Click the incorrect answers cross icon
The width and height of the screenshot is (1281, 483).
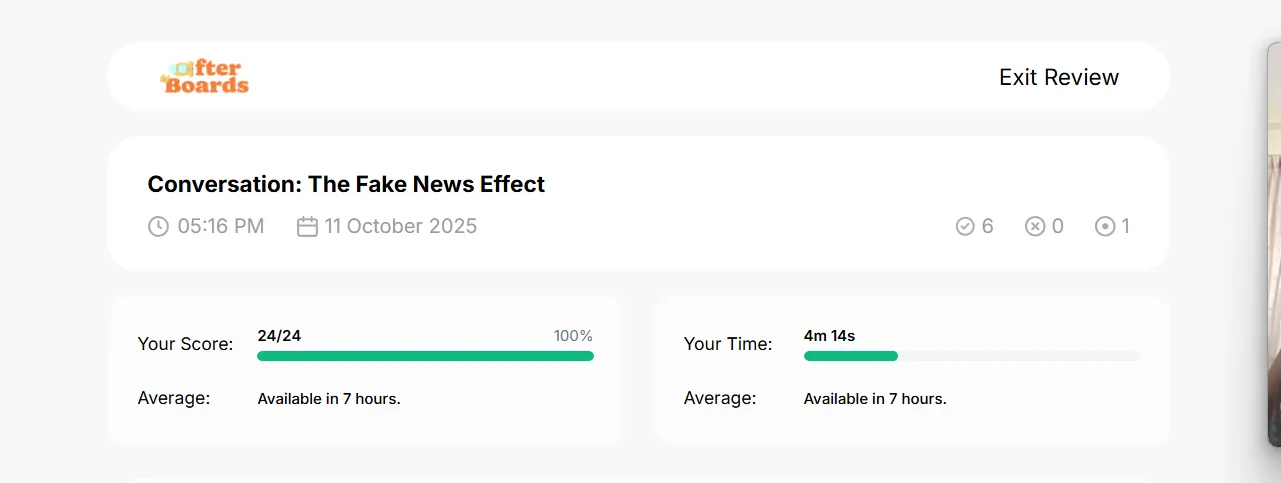point(1035,226)
